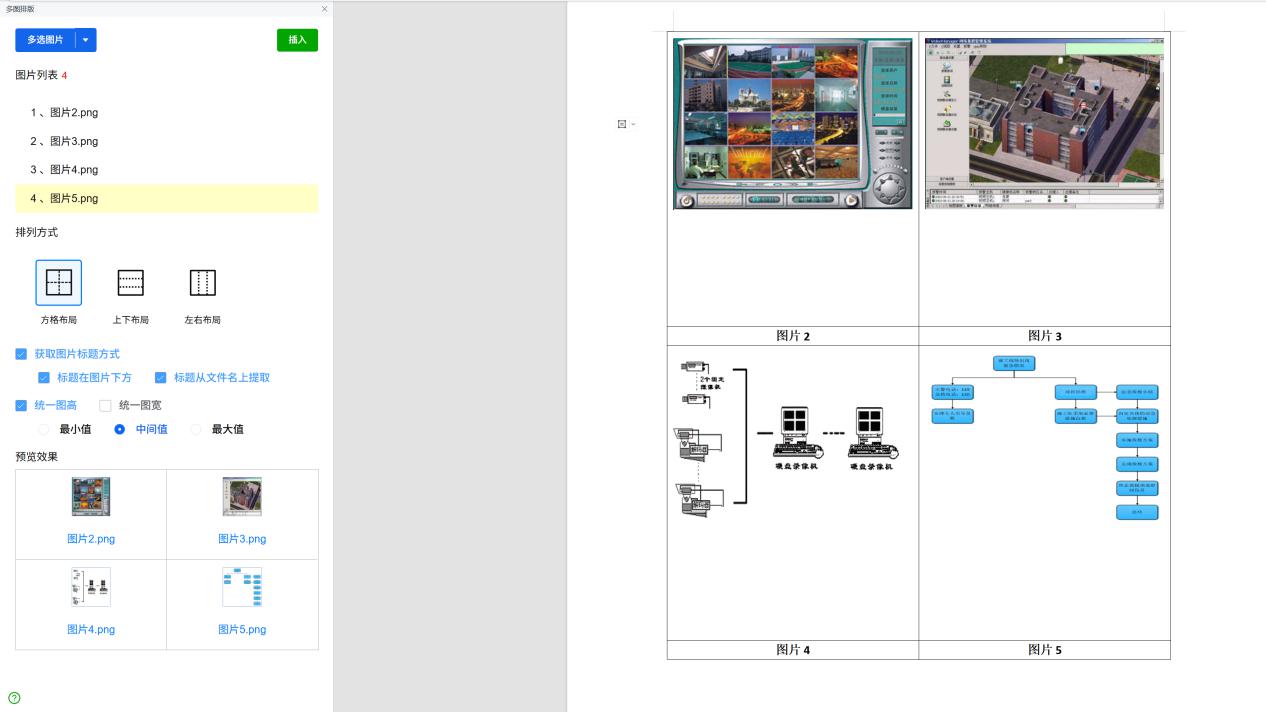Select the 中间值 radio option
The width and height of the screenshot is (1266, 712).
120,429
